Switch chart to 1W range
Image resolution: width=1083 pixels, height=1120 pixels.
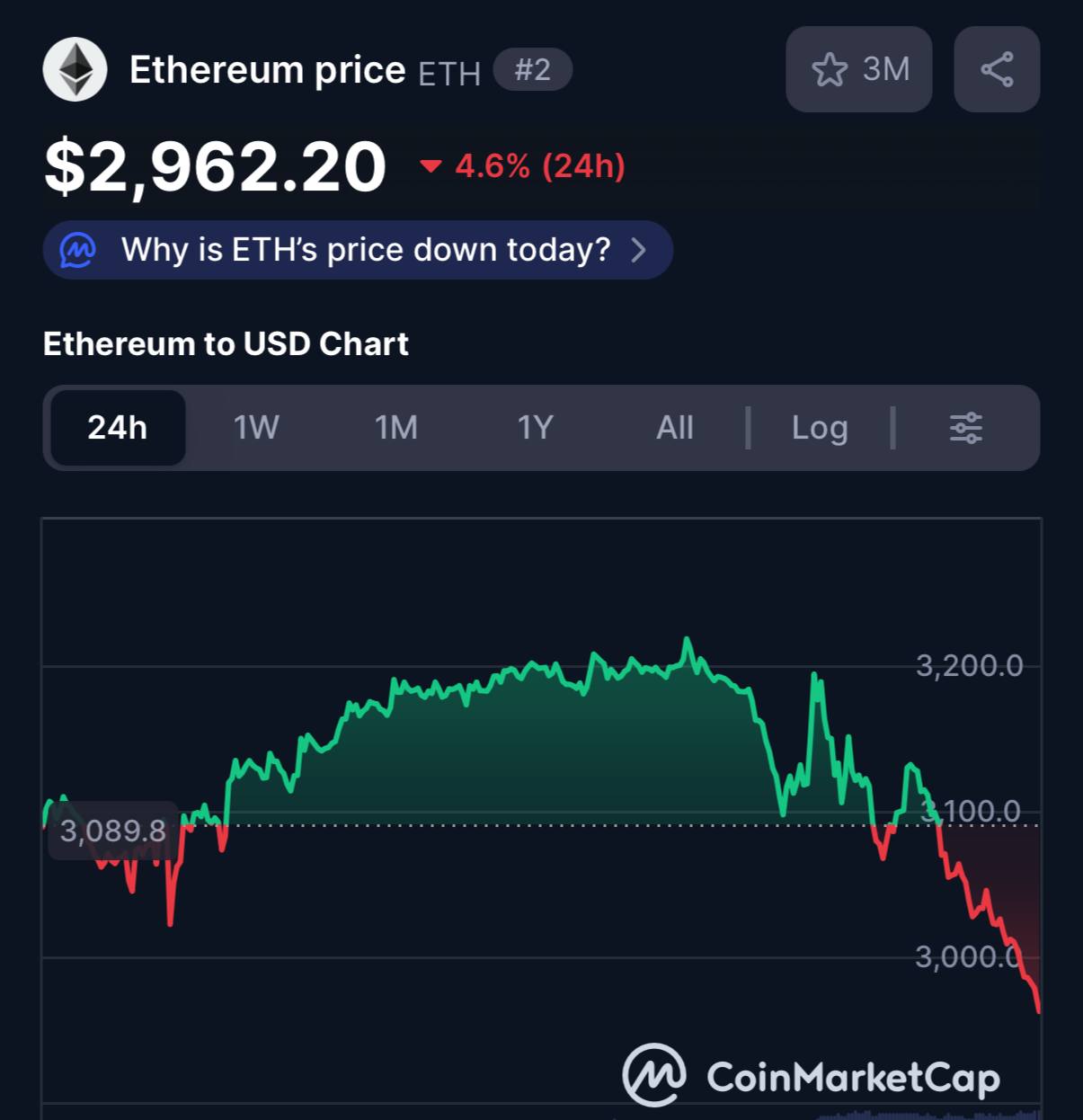(256, 428)
